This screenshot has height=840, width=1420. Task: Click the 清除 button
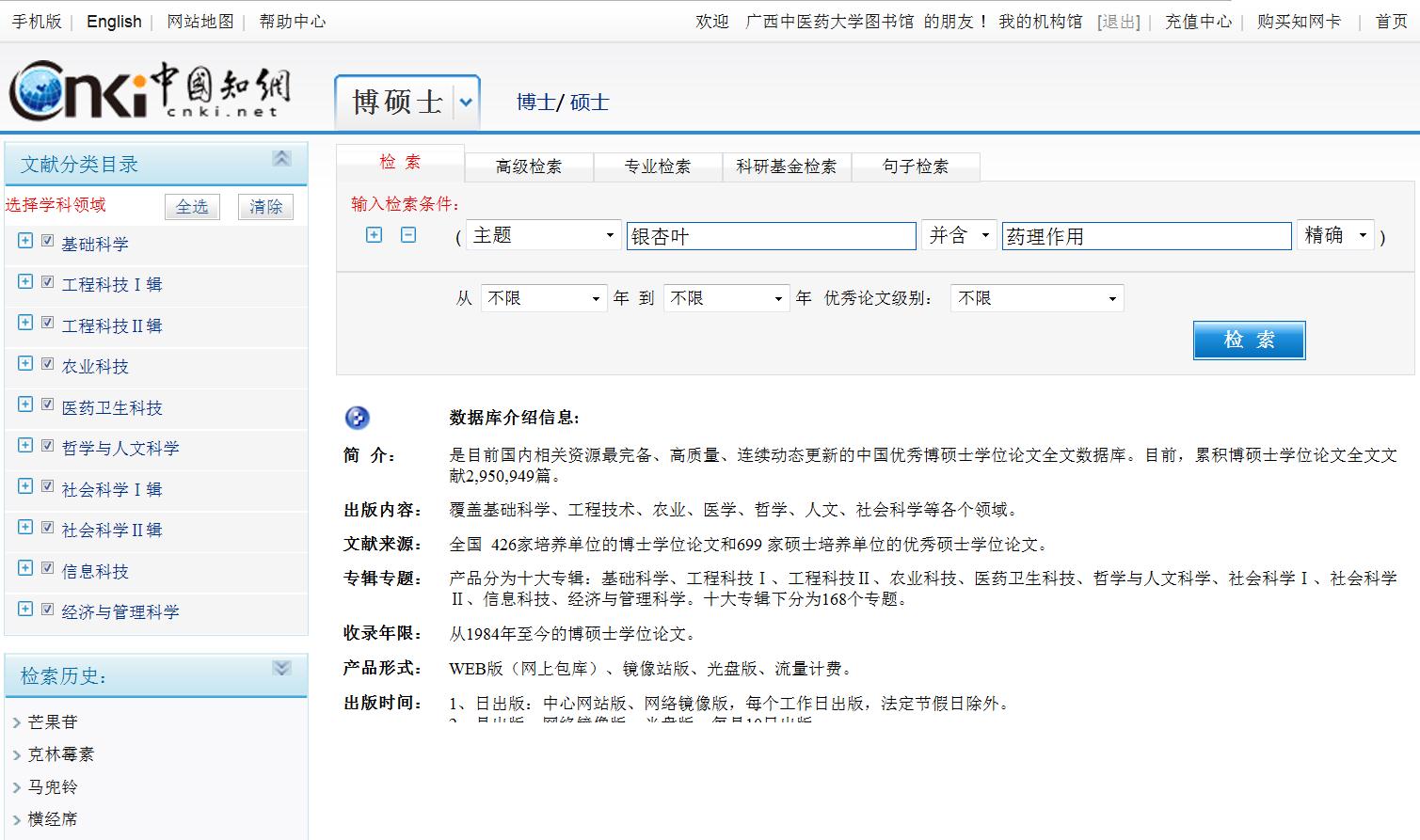[x=265, y=207]
